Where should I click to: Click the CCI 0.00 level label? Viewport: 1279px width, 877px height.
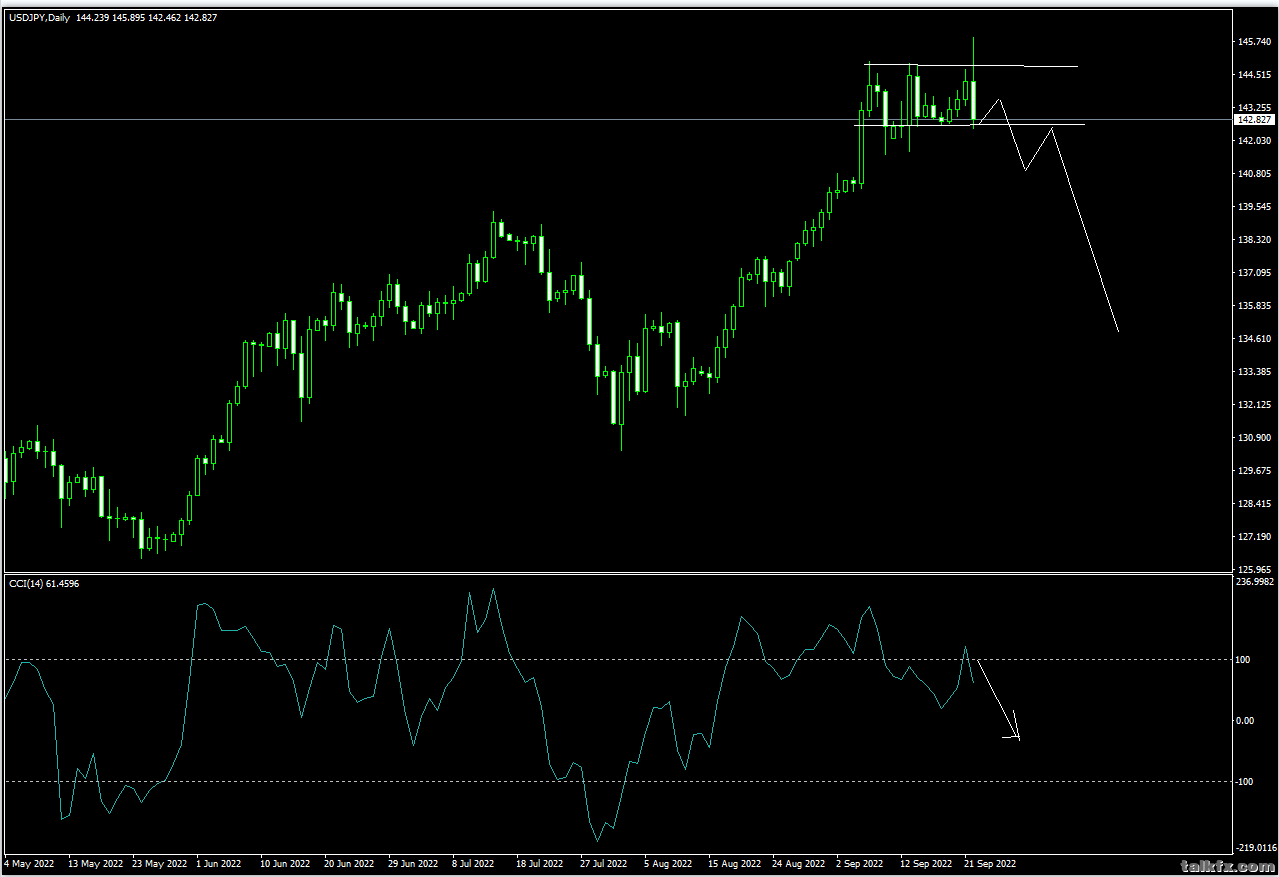[1247, 721]
